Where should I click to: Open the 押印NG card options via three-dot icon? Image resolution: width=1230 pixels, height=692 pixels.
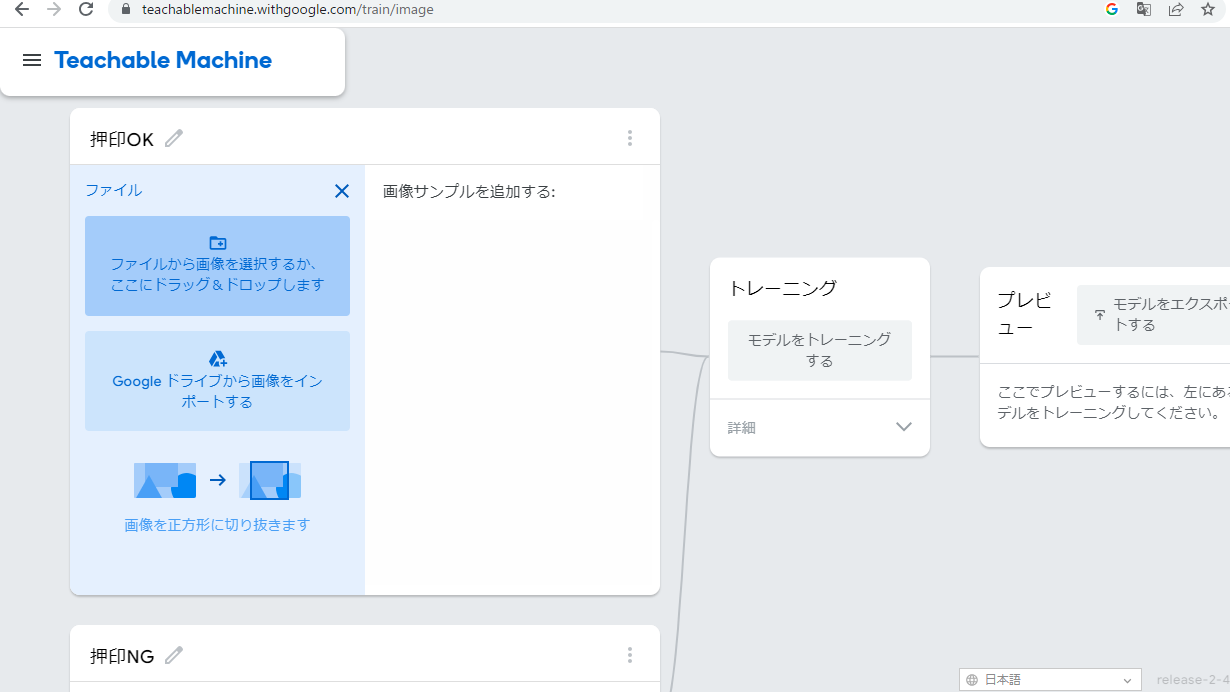[x=630, y=655]
